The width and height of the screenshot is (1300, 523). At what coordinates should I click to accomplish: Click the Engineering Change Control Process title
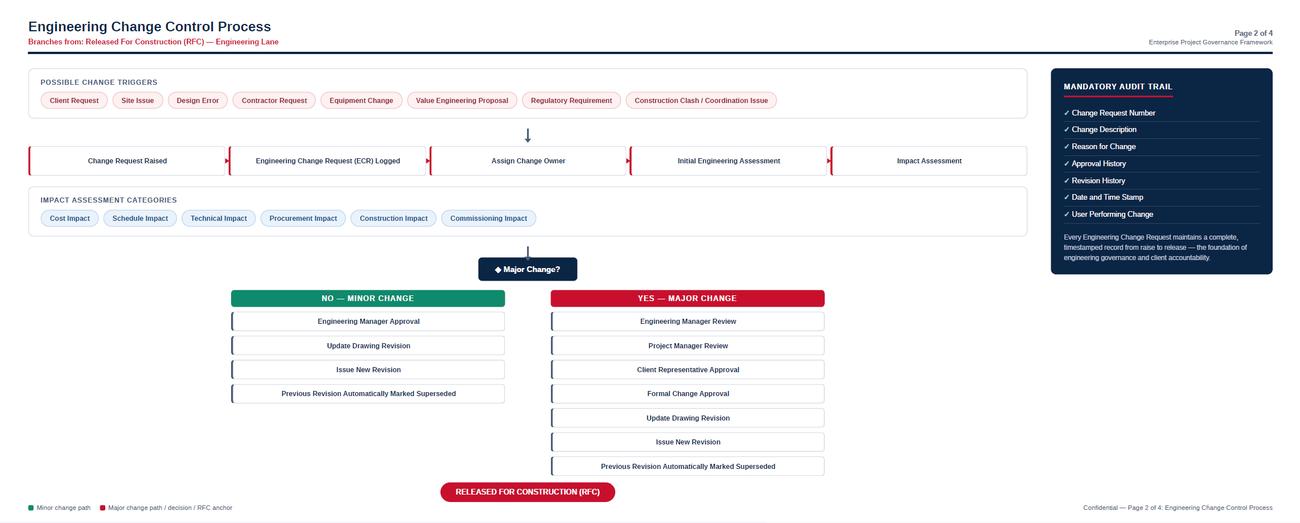(149, 27)
